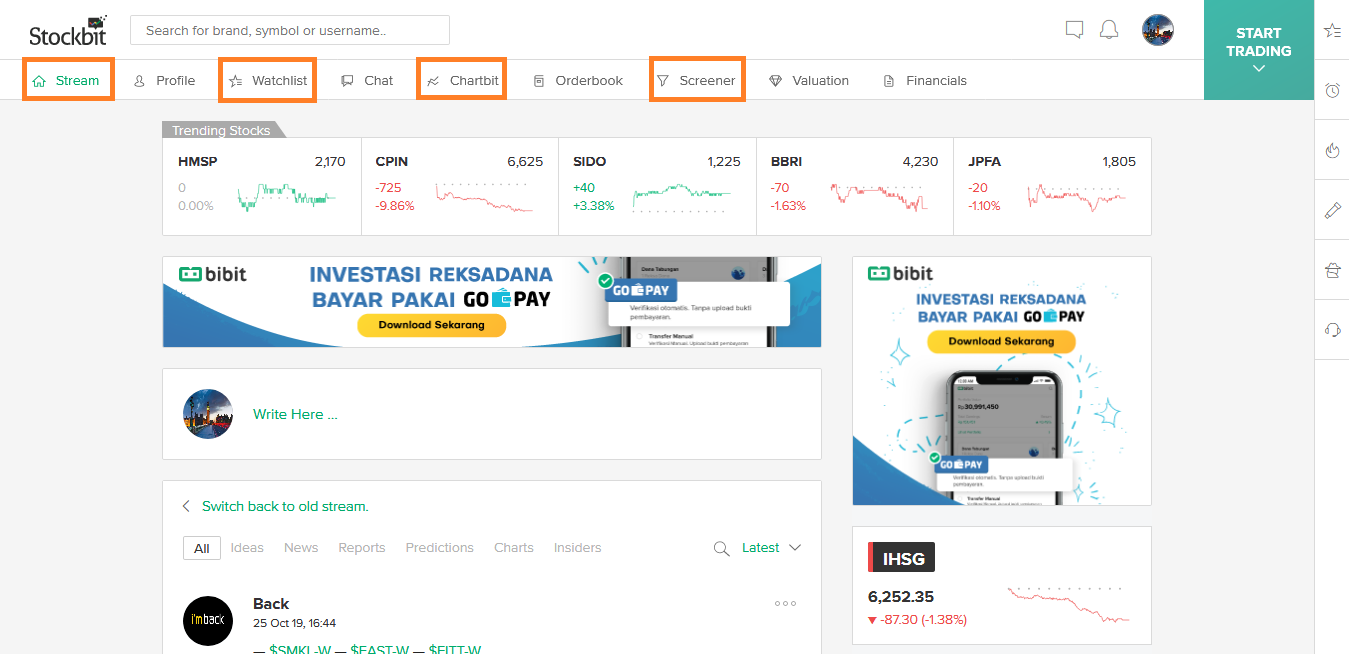Open the headset support icon in right sidebar
Viewport: 1349px width, 654px height.
(x=1332, y=330)
